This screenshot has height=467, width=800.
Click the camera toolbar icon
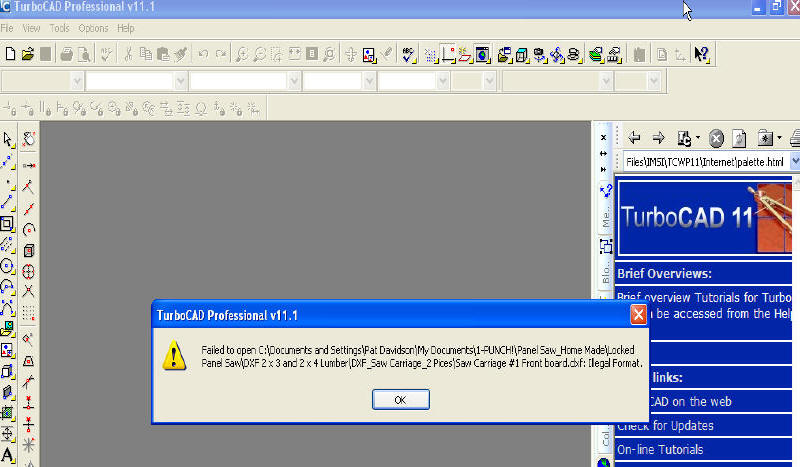click(539, 55)
